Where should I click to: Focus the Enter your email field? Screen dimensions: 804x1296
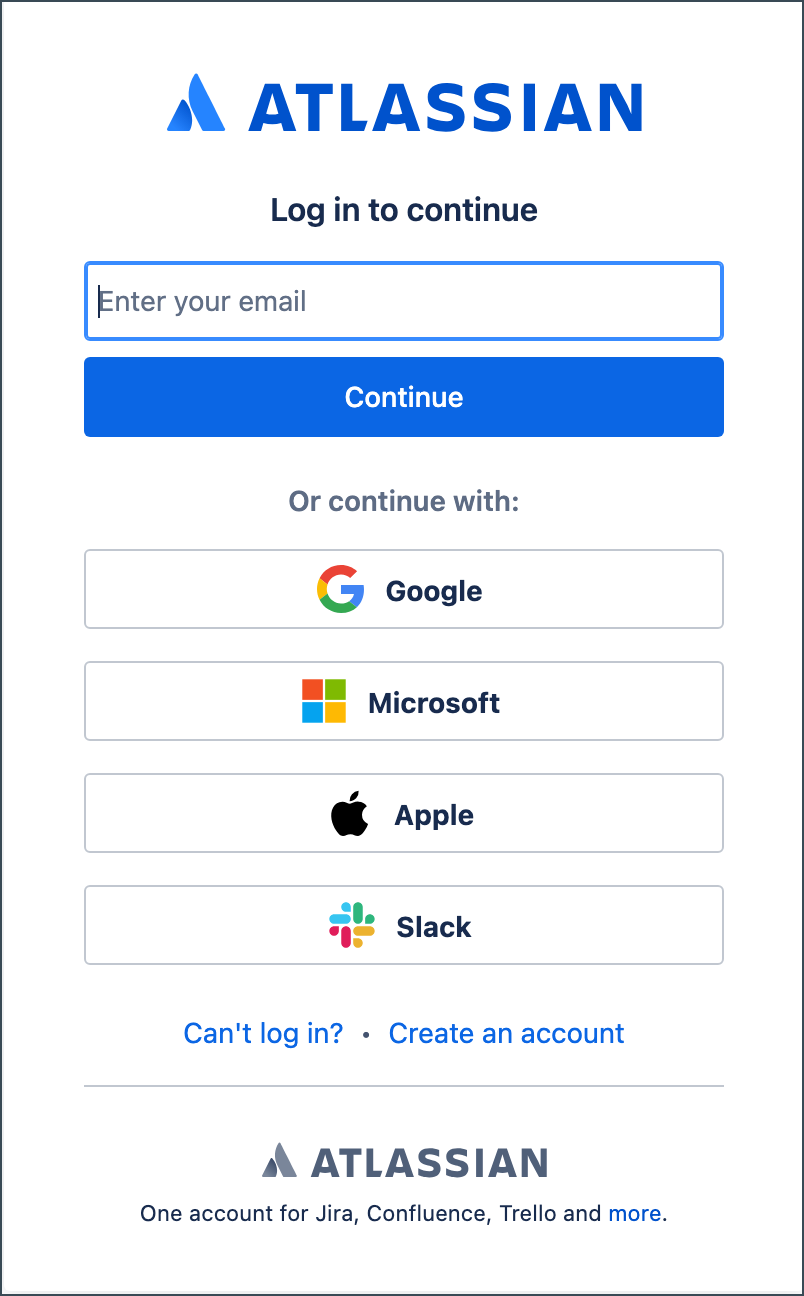pos(404,302)
